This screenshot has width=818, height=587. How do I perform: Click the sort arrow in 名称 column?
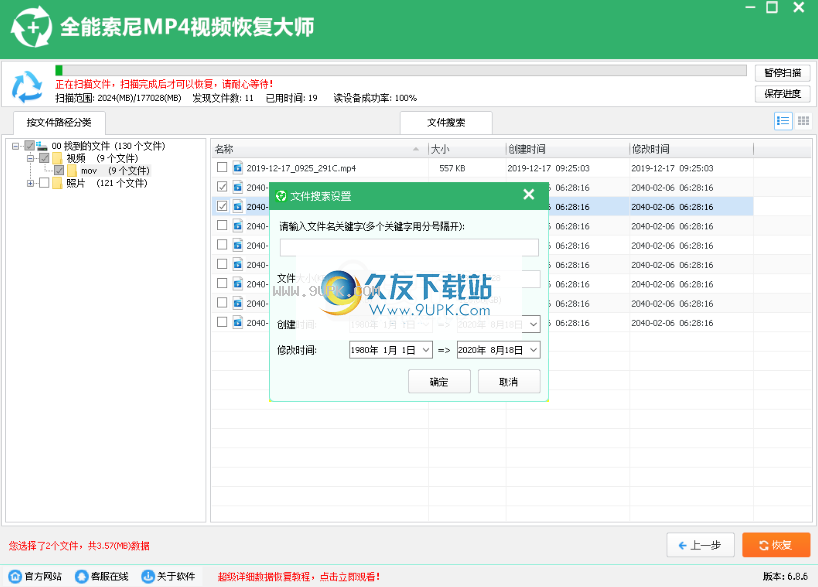[416, 149]
